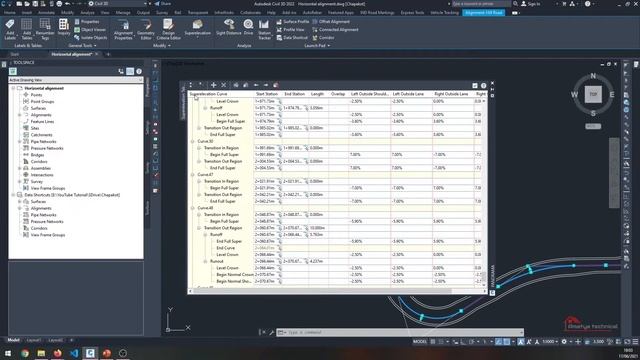The width and height of the screenshot is (640, 360).
Task: Open the Home ribbon tab
Action: pos(9,13)
